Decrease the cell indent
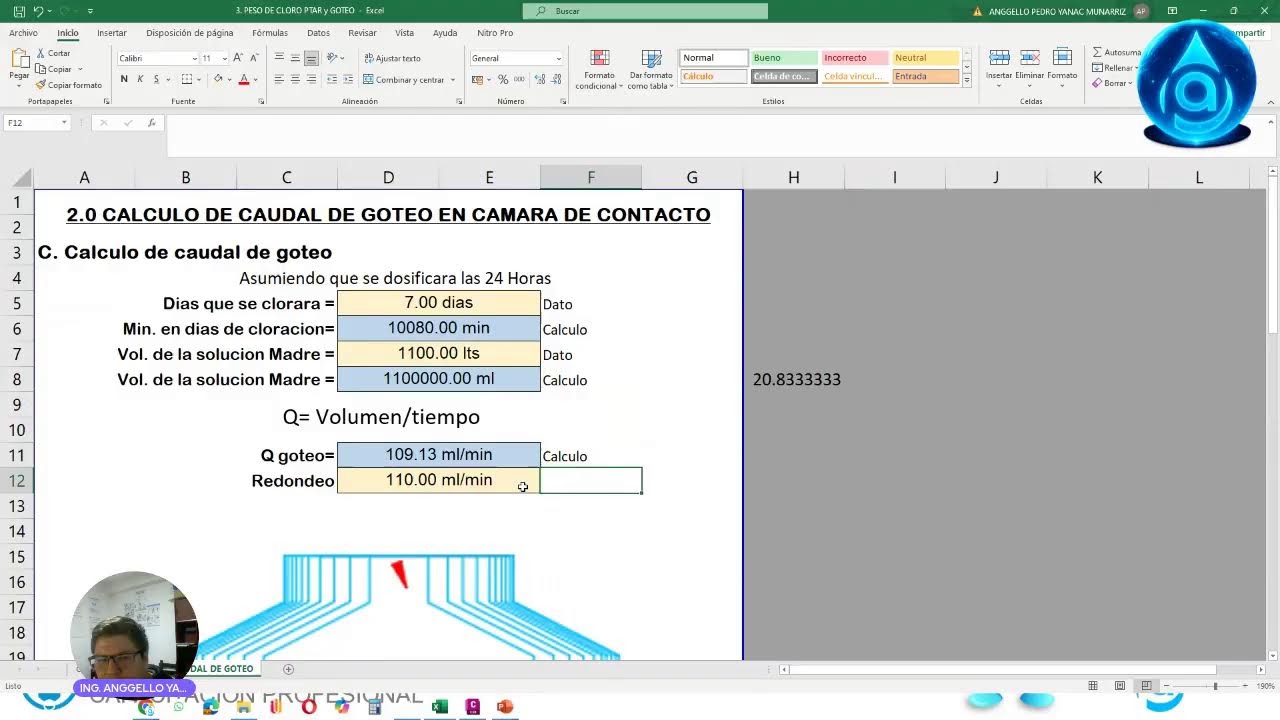Screen dimensions: 1280x720 tap(331, 79)
